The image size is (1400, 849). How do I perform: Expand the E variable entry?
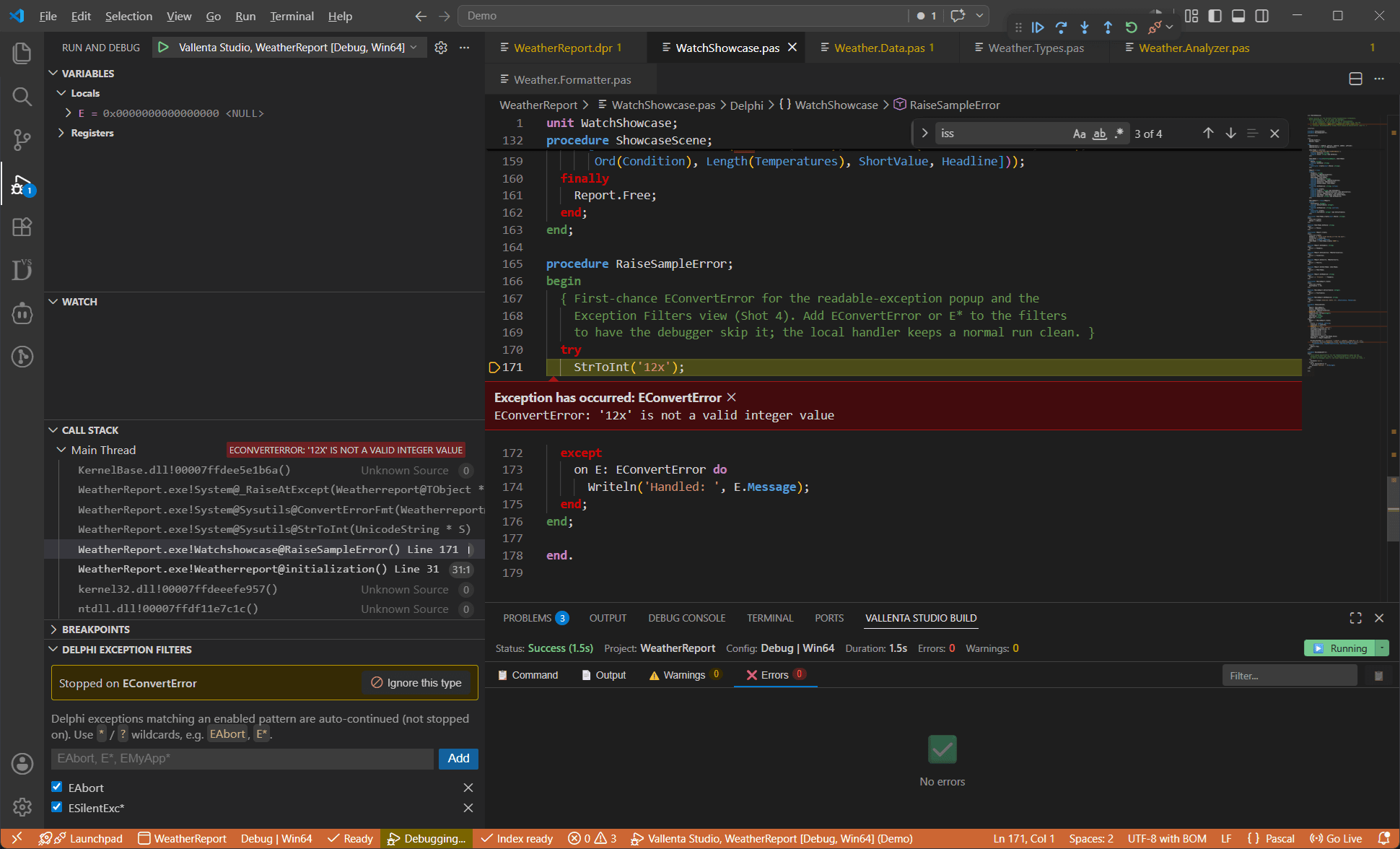click(x=69, y=113)
